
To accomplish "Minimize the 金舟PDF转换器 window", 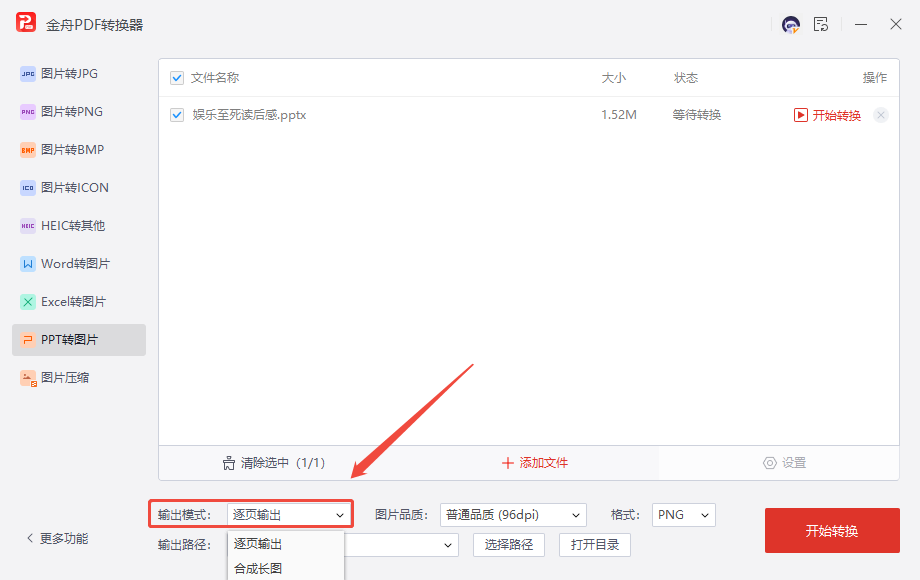I will coord(861,25).
